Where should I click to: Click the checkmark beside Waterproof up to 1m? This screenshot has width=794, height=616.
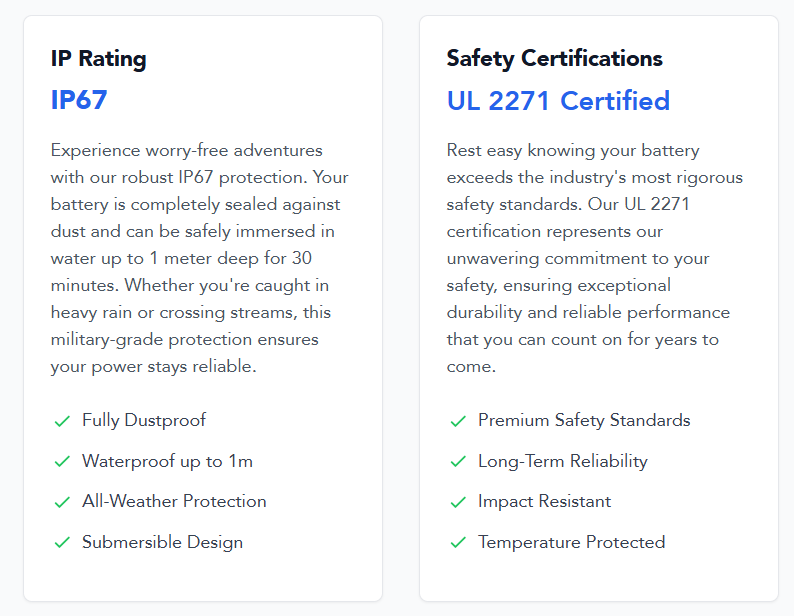62,461
